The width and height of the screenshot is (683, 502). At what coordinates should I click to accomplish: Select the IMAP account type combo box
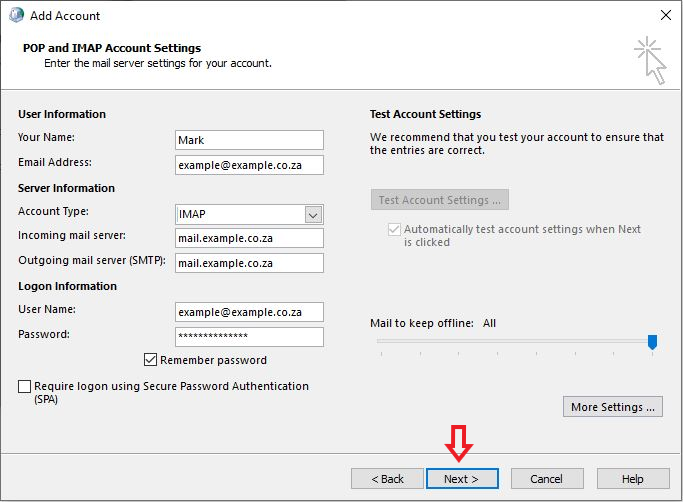(x=249, y=214)
